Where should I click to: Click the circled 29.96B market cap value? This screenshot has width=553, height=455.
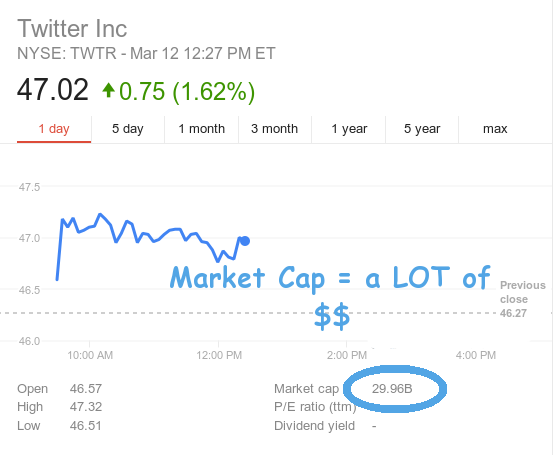pos(392,389)
